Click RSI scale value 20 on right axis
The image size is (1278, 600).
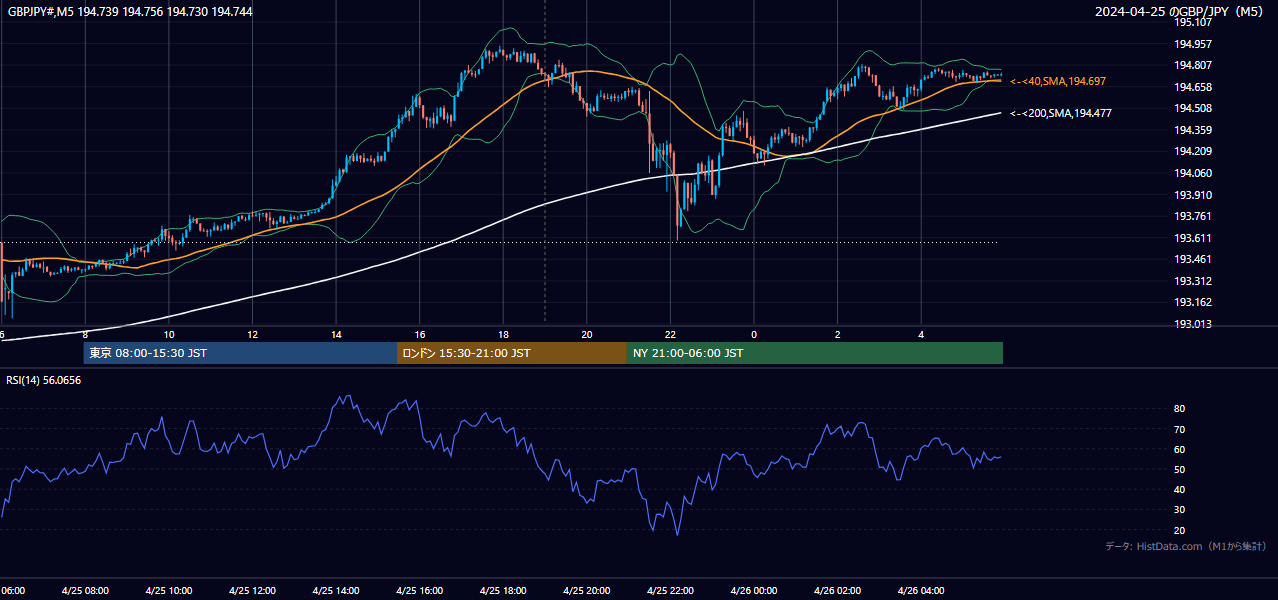pos(1179,530)
